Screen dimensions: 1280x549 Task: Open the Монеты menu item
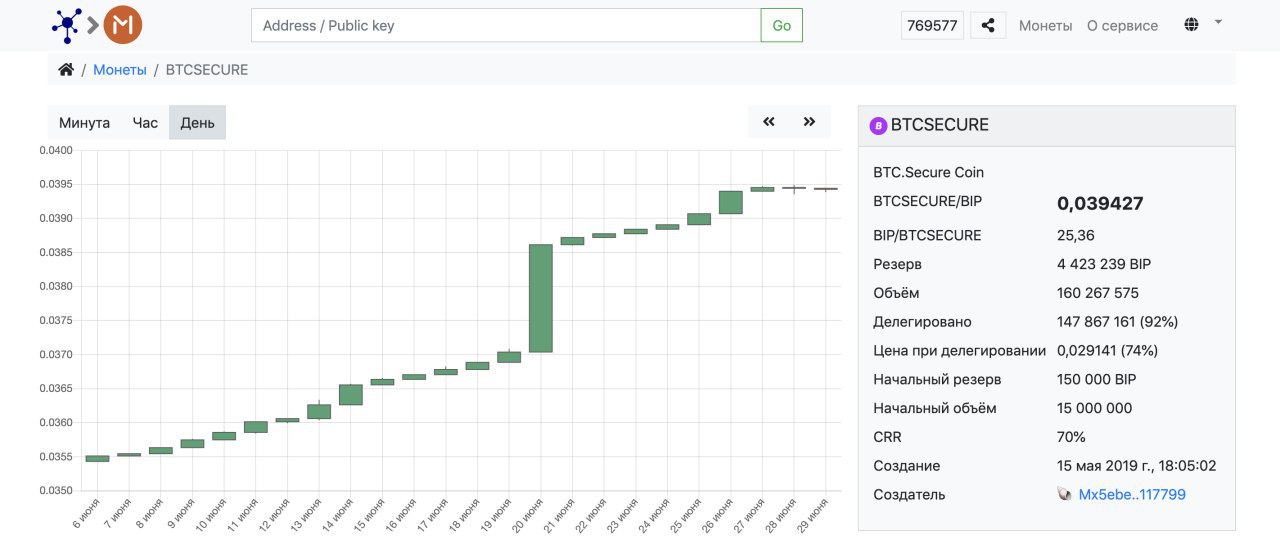1045,26
